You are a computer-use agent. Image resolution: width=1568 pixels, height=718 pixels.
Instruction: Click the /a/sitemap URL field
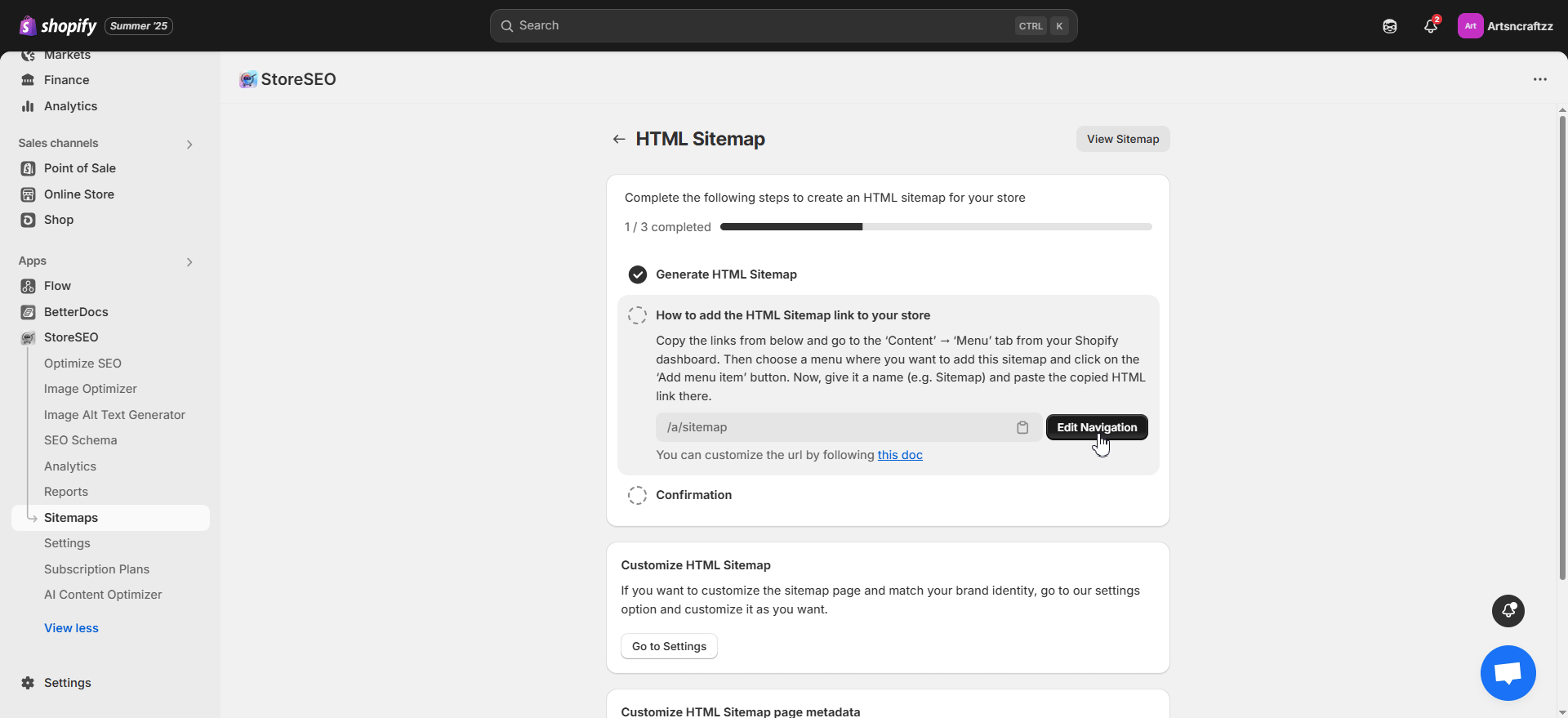pyautogui.click(x=848, y=427)
